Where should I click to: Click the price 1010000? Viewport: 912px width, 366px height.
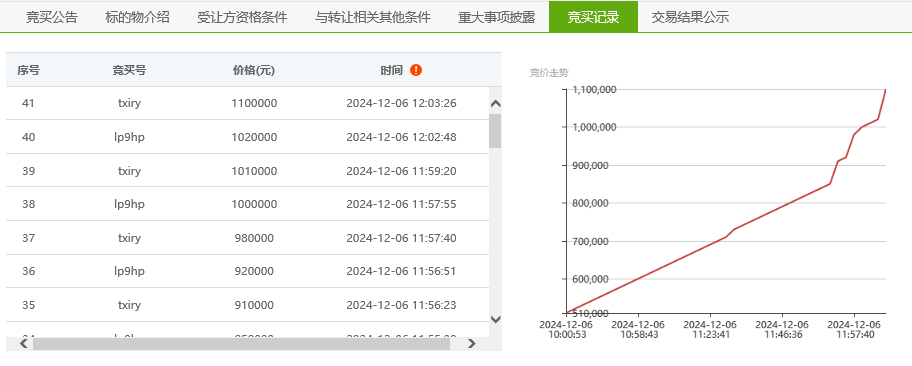(x=254, y=171)
